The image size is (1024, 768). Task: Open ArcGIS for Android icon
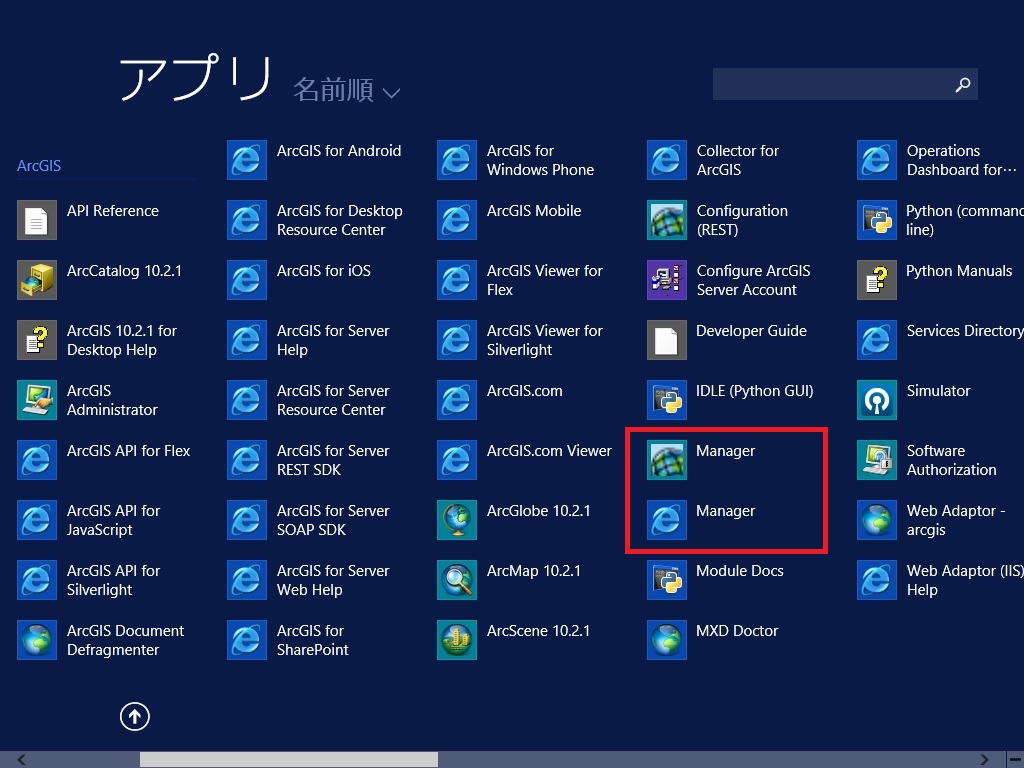(247, 160)
